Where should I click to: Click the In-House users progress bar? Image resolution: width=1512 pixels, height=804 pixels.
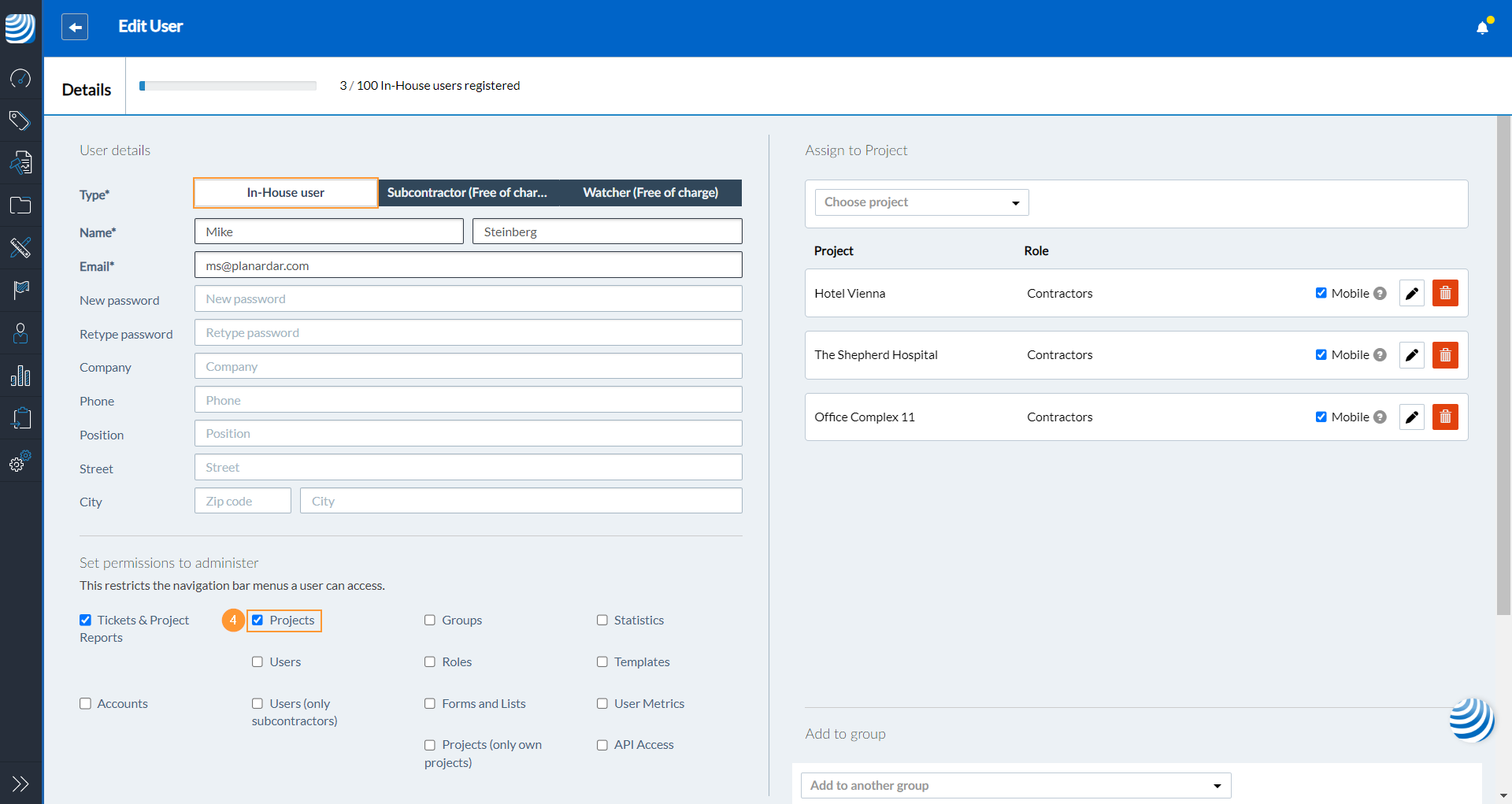tap(228, 86)
